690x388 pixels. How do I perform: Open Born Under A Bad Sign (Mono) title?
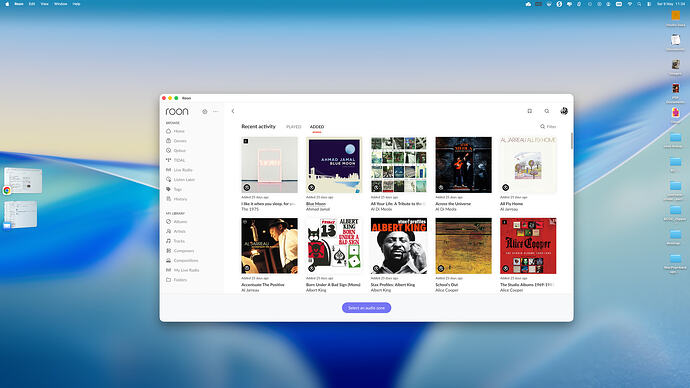(x=333, y=285)
